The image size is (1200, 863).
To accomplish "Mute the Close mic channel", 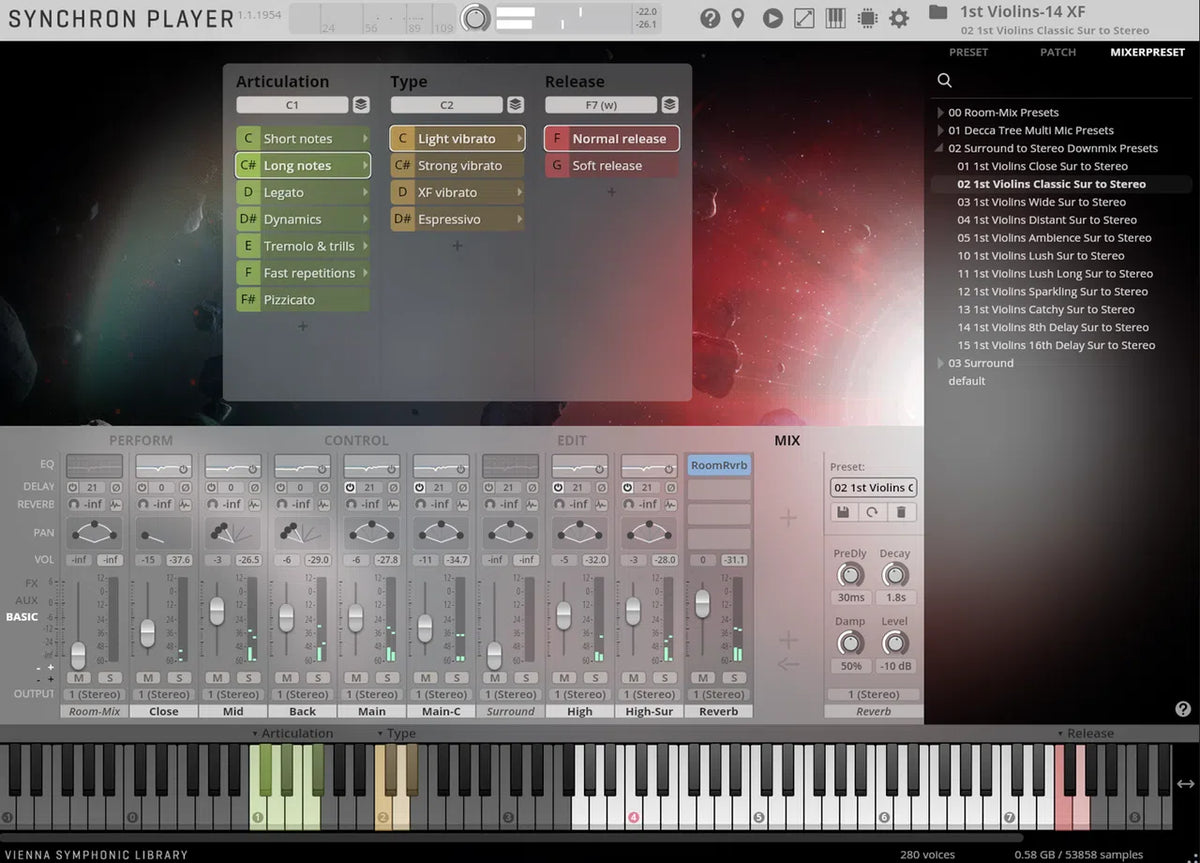I will (148, 678).
